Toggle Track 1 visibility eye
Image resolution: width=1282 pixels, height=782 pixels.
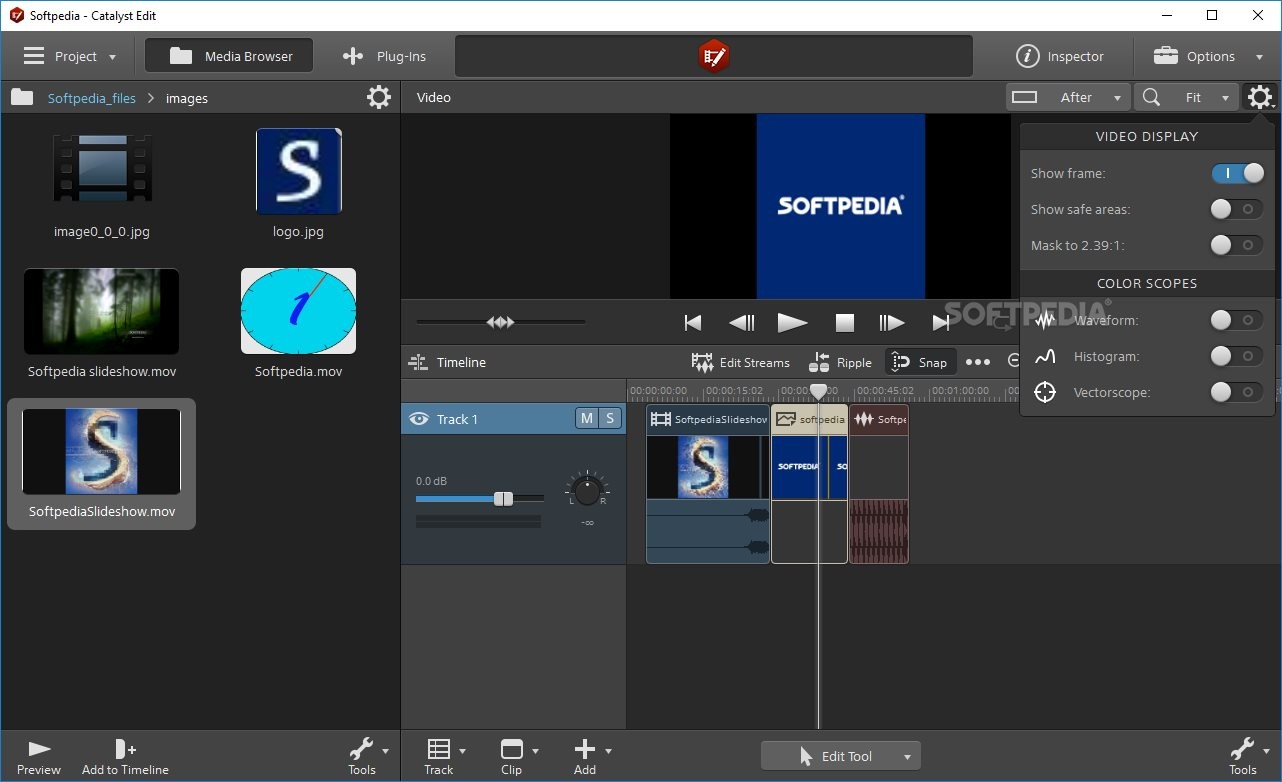tap(418, 419)
